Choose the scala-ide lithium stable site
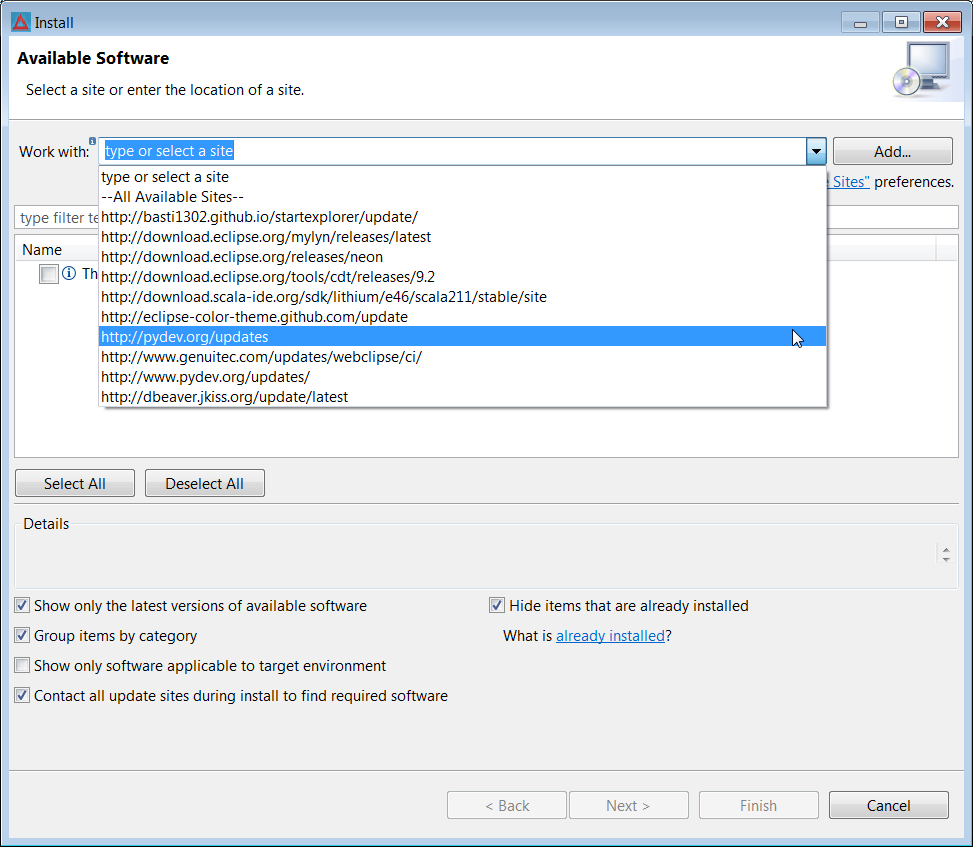 (x=462, y=297)
